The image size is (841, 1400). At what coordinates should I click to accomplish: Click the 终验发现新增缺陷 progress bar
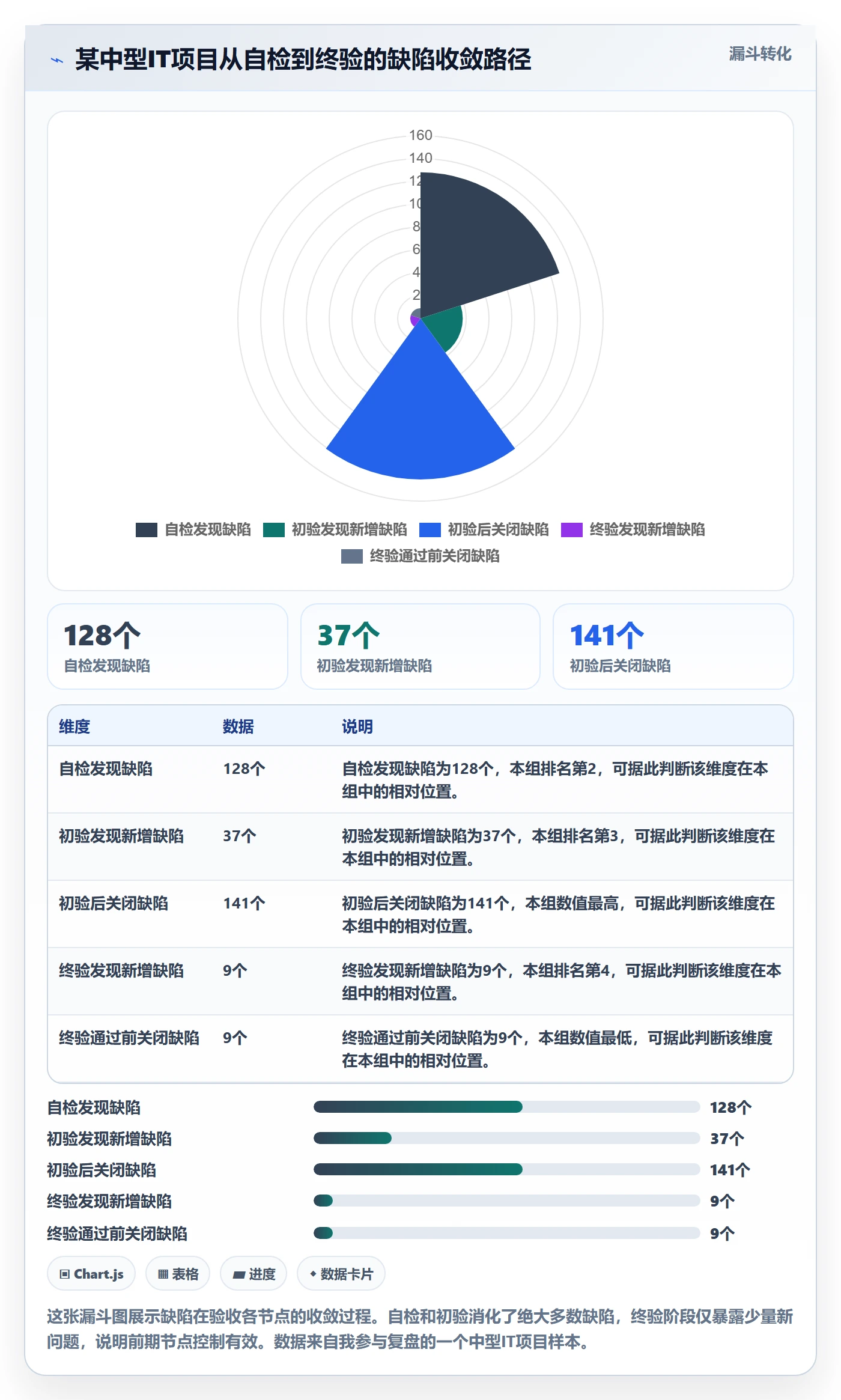[507, 1201]
